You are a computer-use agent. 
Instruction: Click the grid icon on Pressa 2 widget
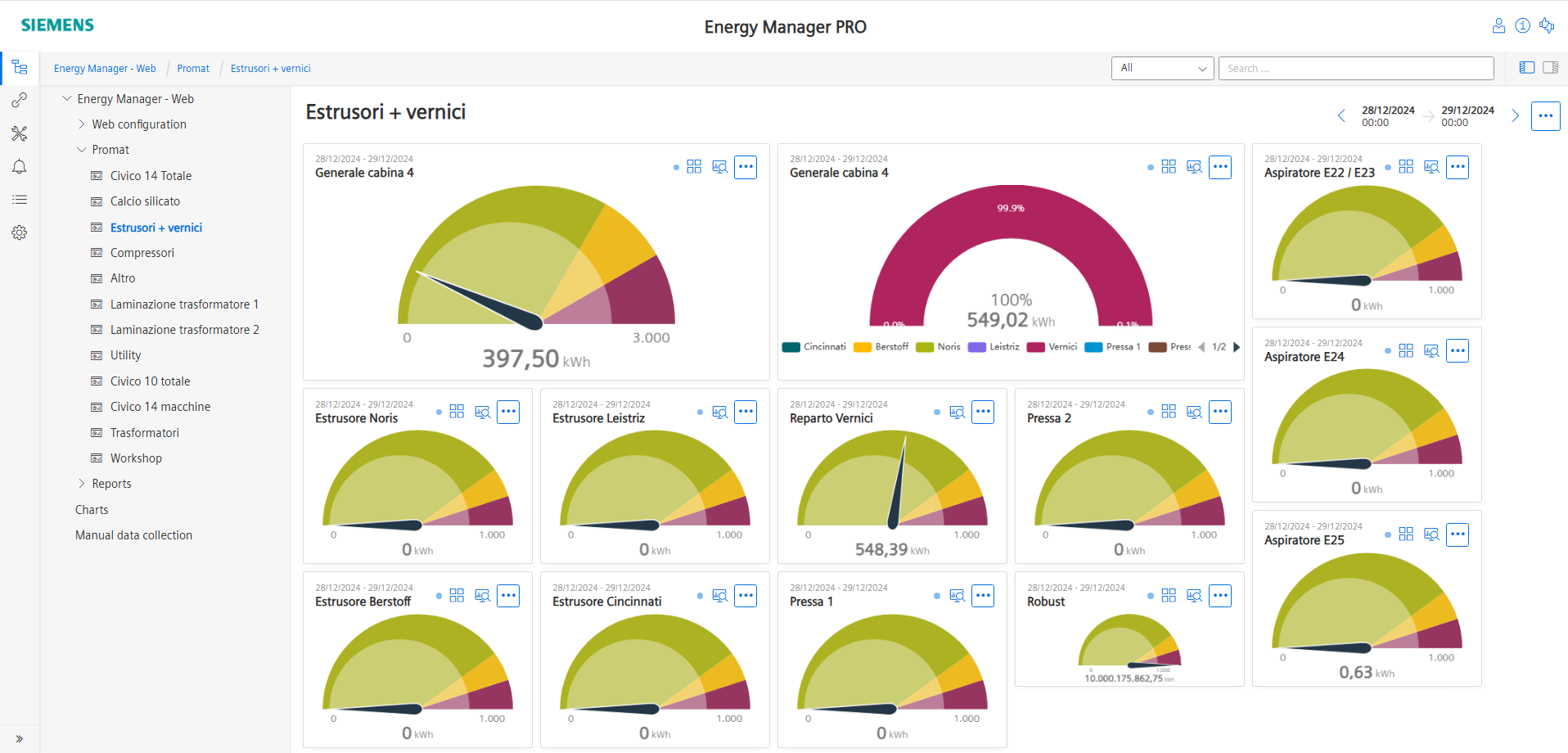[1169, 412]
